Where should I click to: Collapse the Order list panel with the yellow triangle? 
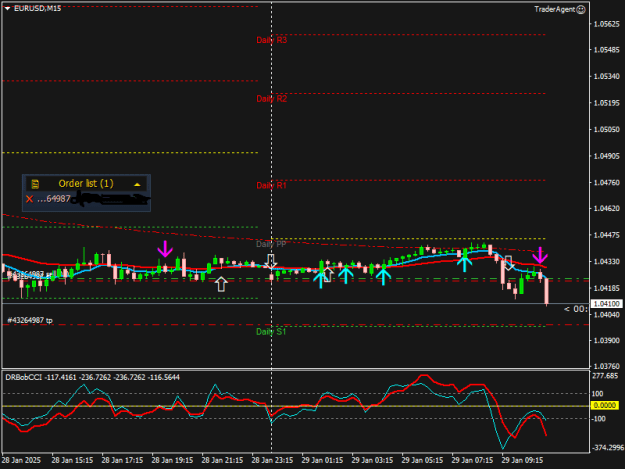[137, 184]
